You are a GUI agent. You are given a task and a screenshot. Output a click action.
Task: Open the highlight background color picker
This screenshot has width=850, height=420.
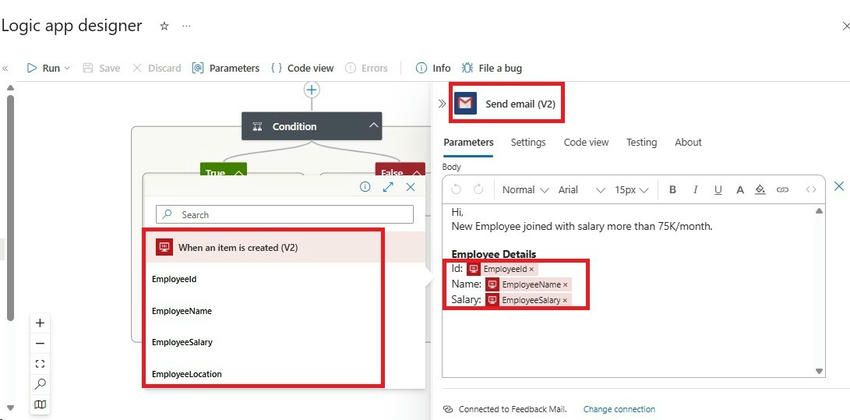[x=760, y=190]
